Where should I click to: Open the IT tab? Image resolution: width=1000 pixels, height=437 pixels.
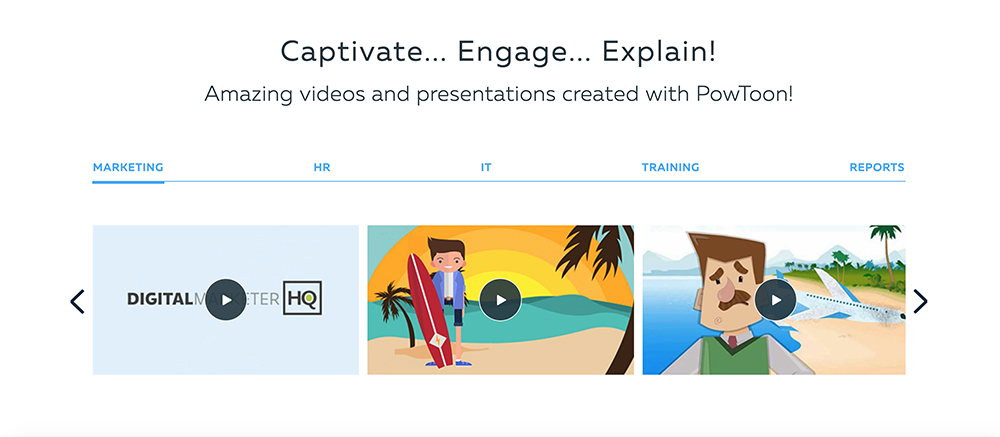tap(486, 168)
